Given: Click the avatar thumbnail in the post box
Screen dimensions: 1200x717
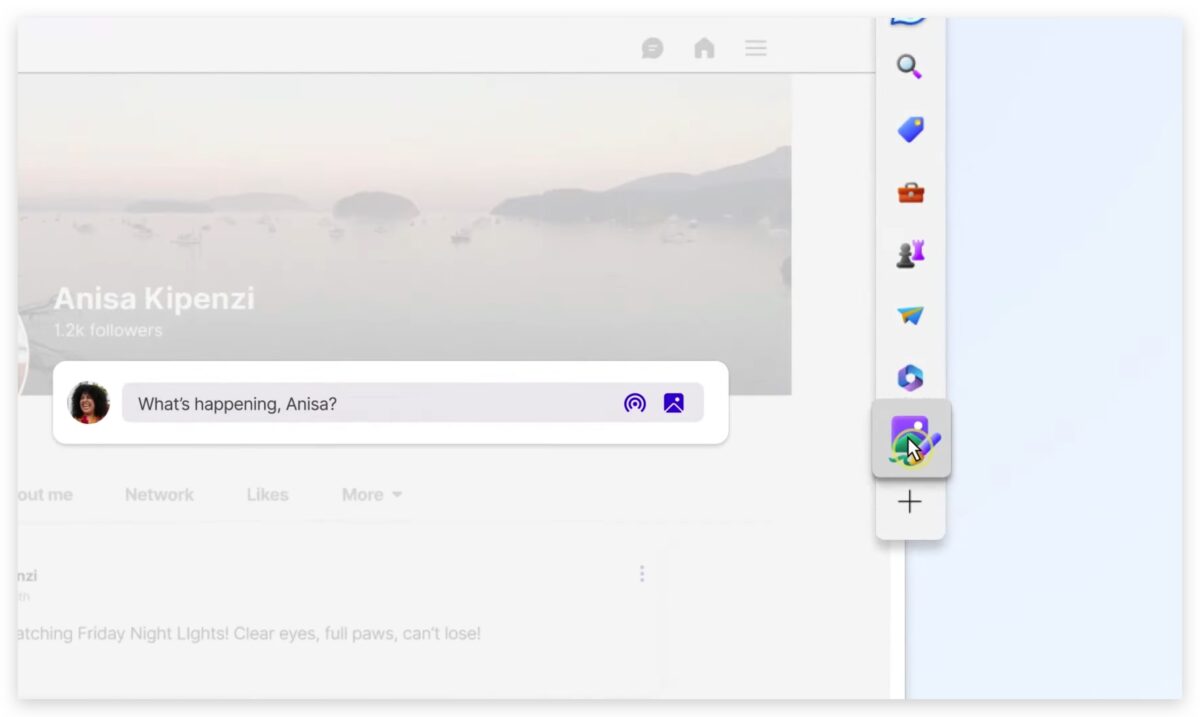Looking at the screenshot, I should tap(89, 403).
